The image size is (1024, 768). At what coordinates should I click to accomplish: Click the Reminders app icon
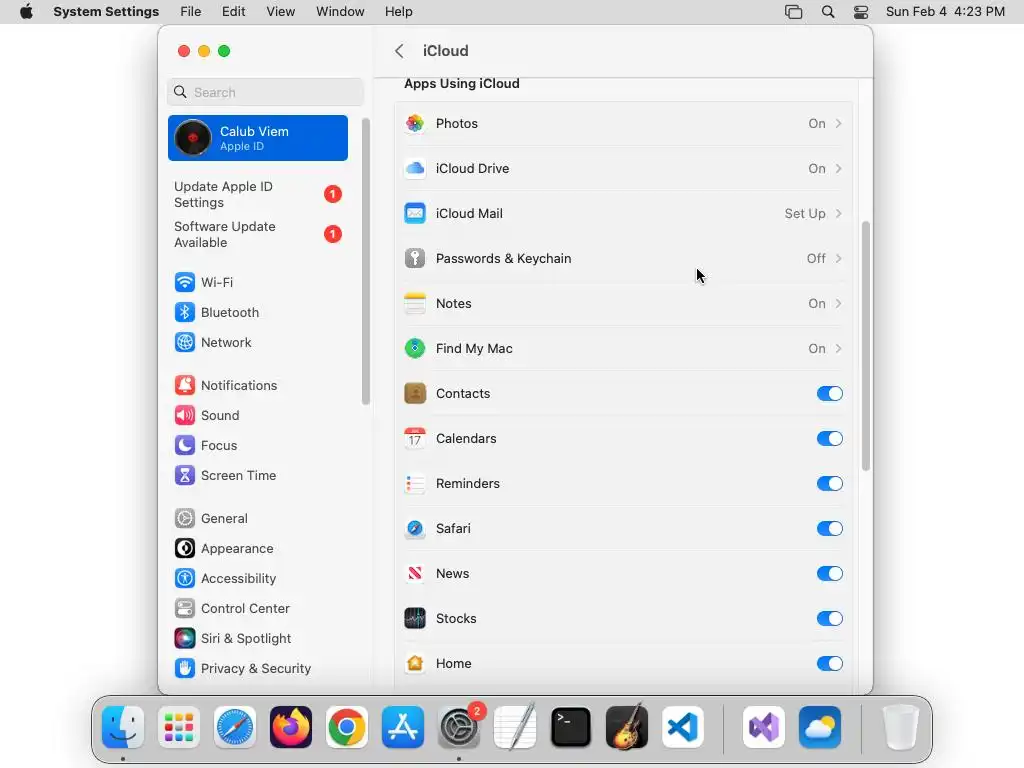(415, 484)
